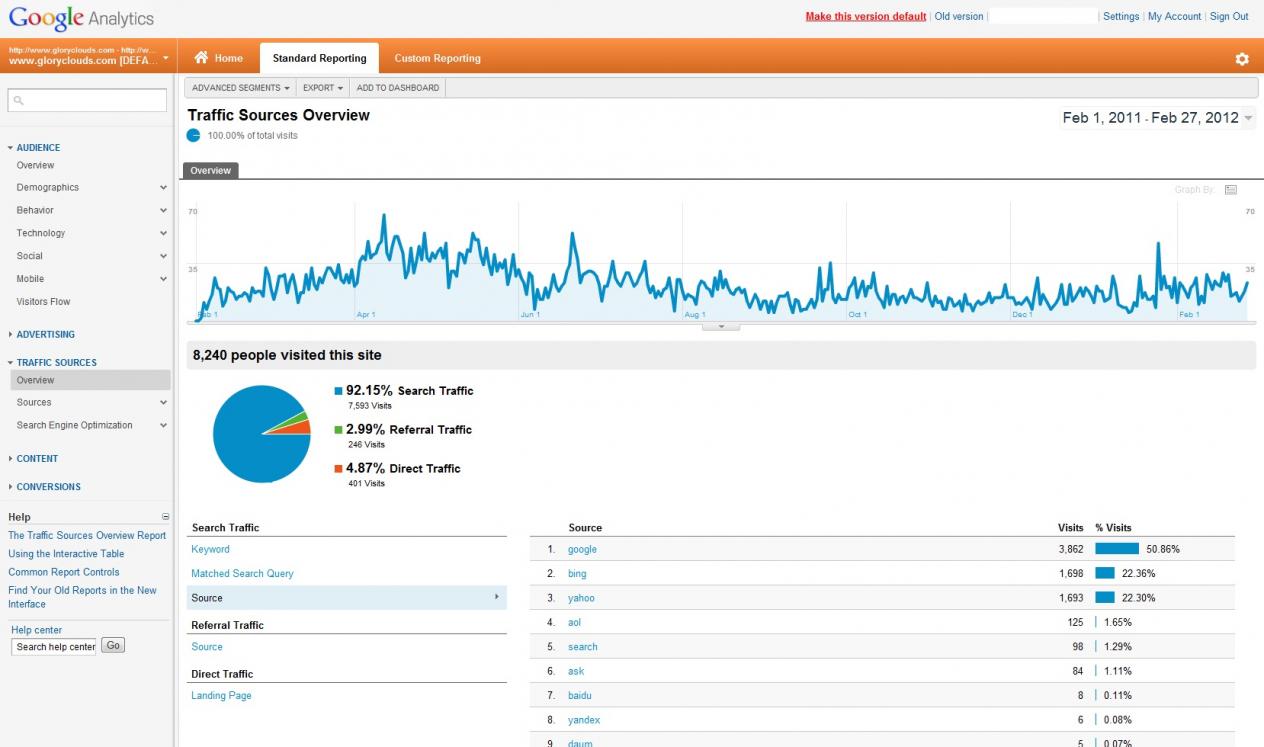Open the yandex source row link

(x=584, y=720)
